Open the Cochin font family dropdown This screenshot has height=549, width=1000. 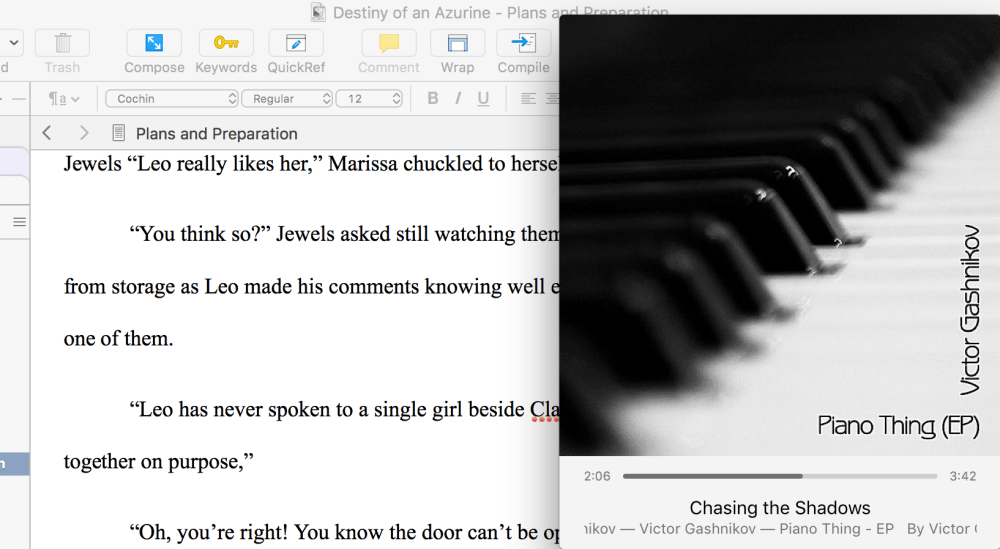[x=172, y=98]
